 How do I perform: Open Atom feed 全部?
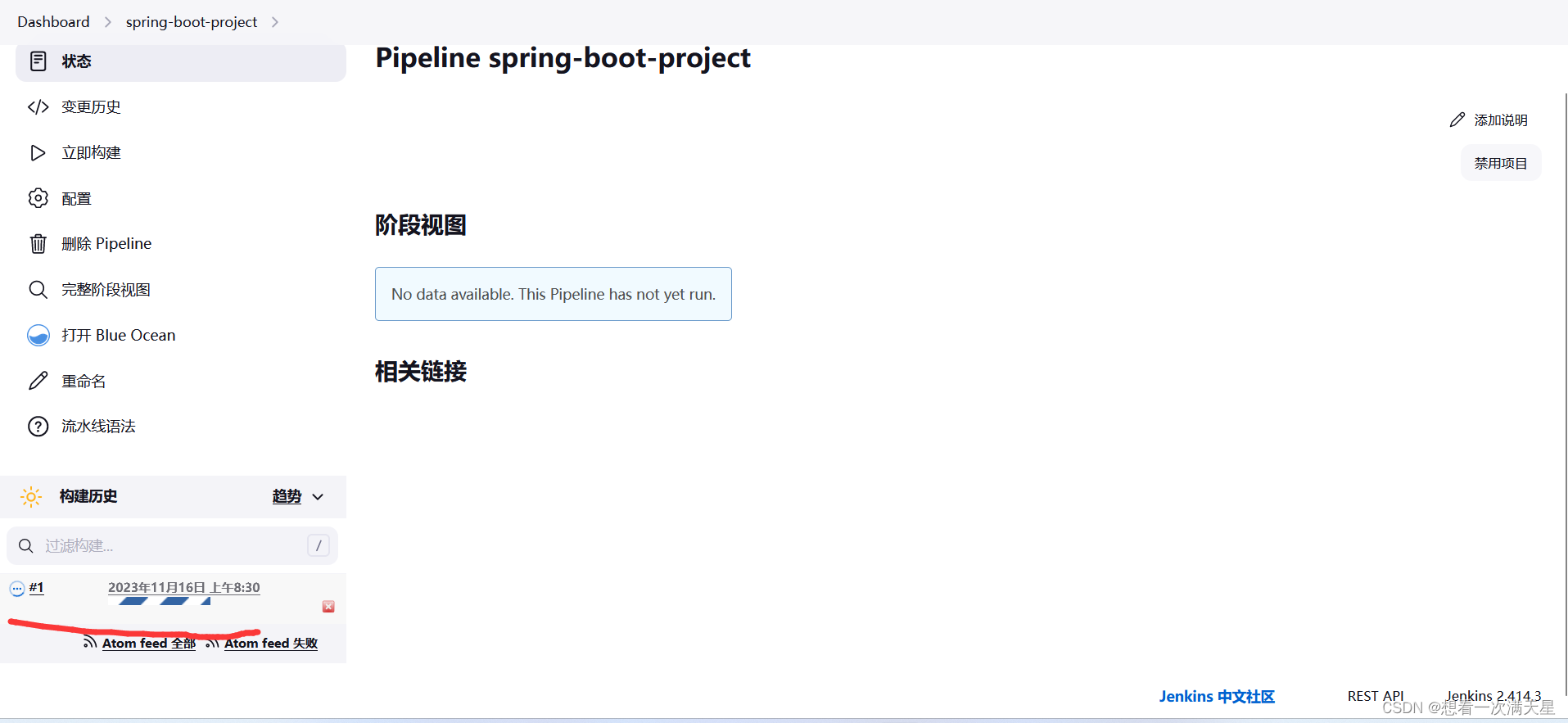[149, 644]
